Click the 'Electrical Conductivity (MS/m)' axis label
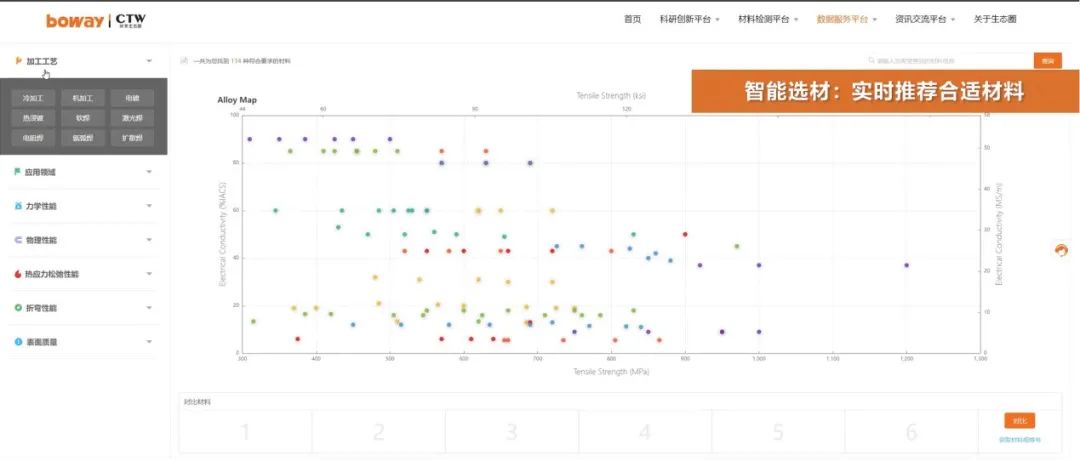 pyautogui.click(x=999, y=234)
